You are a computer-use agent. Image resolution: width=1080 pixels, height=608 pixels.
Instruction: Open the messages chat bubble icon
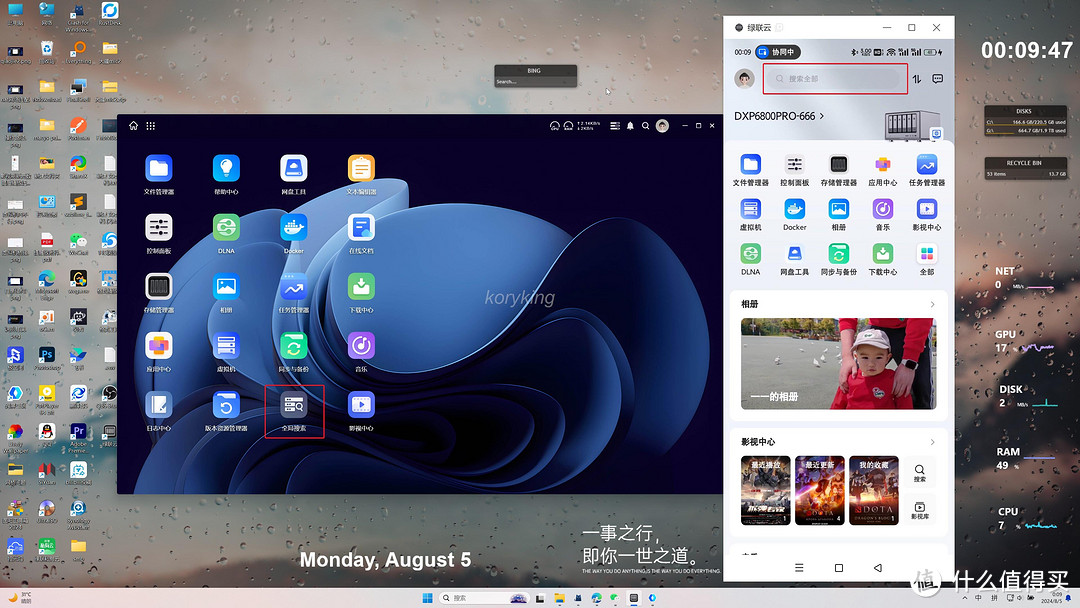(938, 79)
